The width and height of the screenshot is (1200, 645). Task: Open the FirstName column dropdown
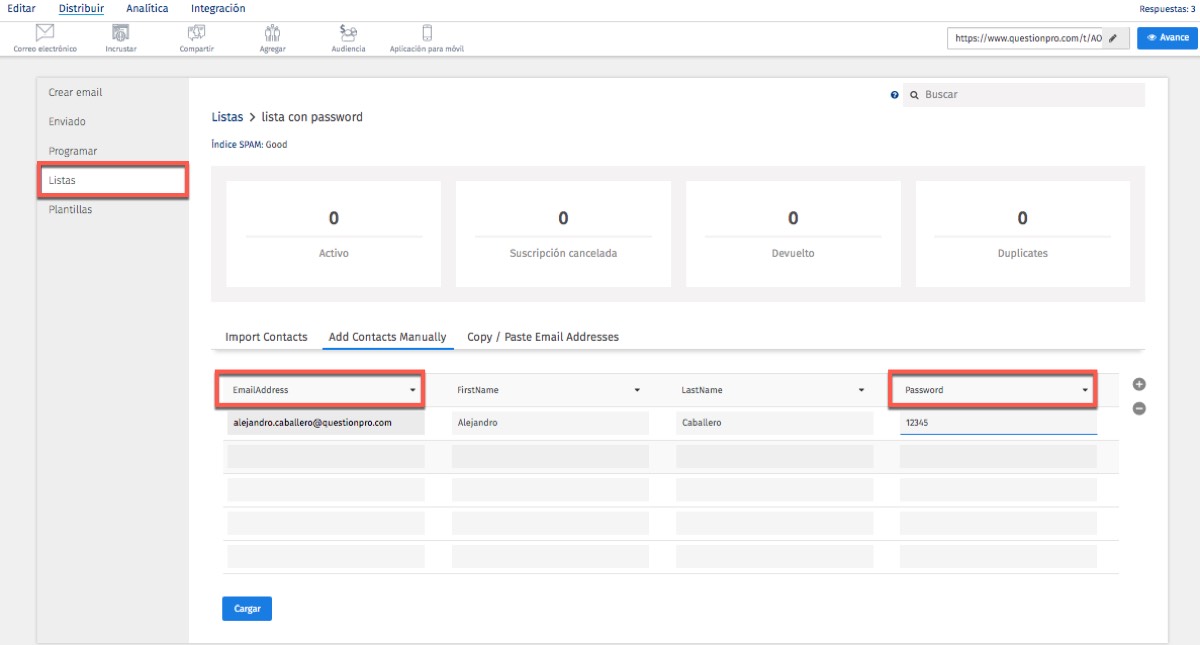pos(546,390)
